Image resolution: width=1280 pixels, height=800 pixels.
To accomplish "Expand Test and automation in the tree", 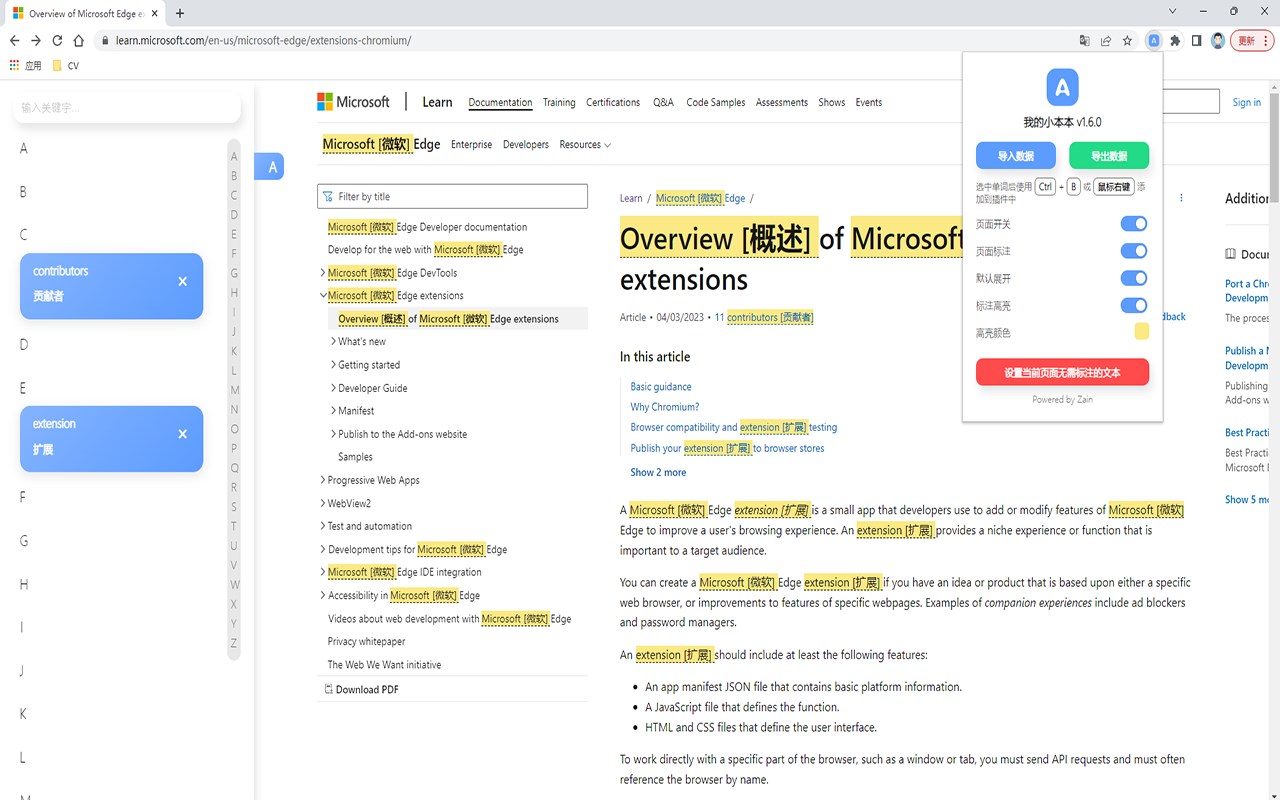I will (x=323, y=526).
